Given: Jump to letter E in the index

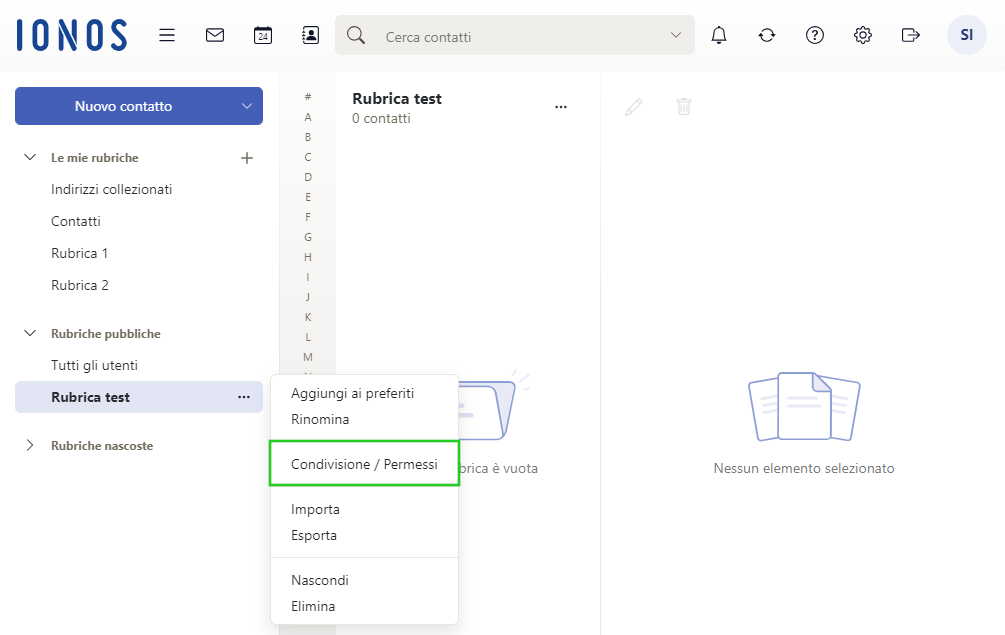Looking at the screenshot, I should (x=308, y=197).
